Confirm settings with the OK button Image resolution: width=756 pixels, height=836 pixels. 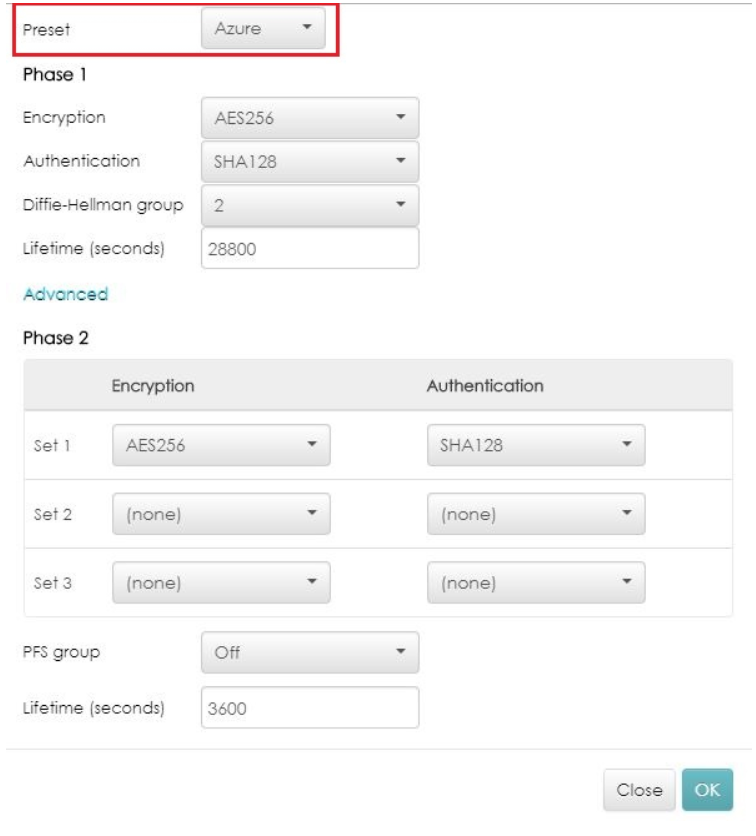[x=707, y=790]
